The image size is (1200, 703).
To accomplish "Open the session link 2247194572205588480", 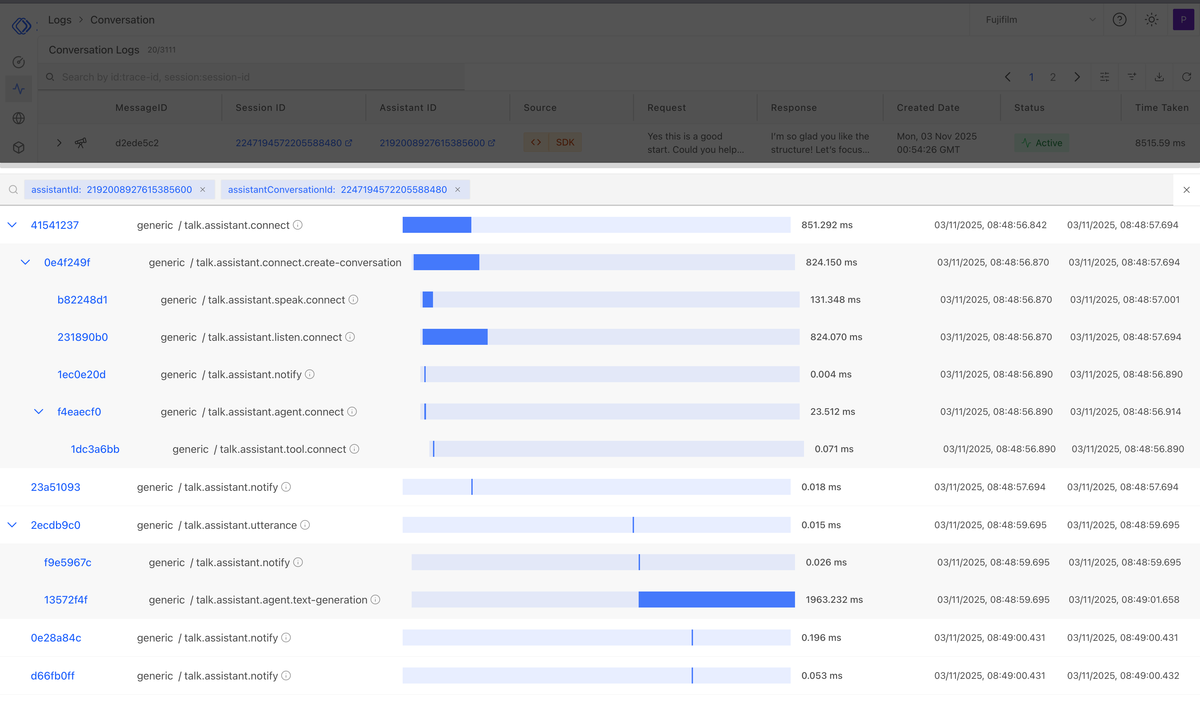I will 290,142.
